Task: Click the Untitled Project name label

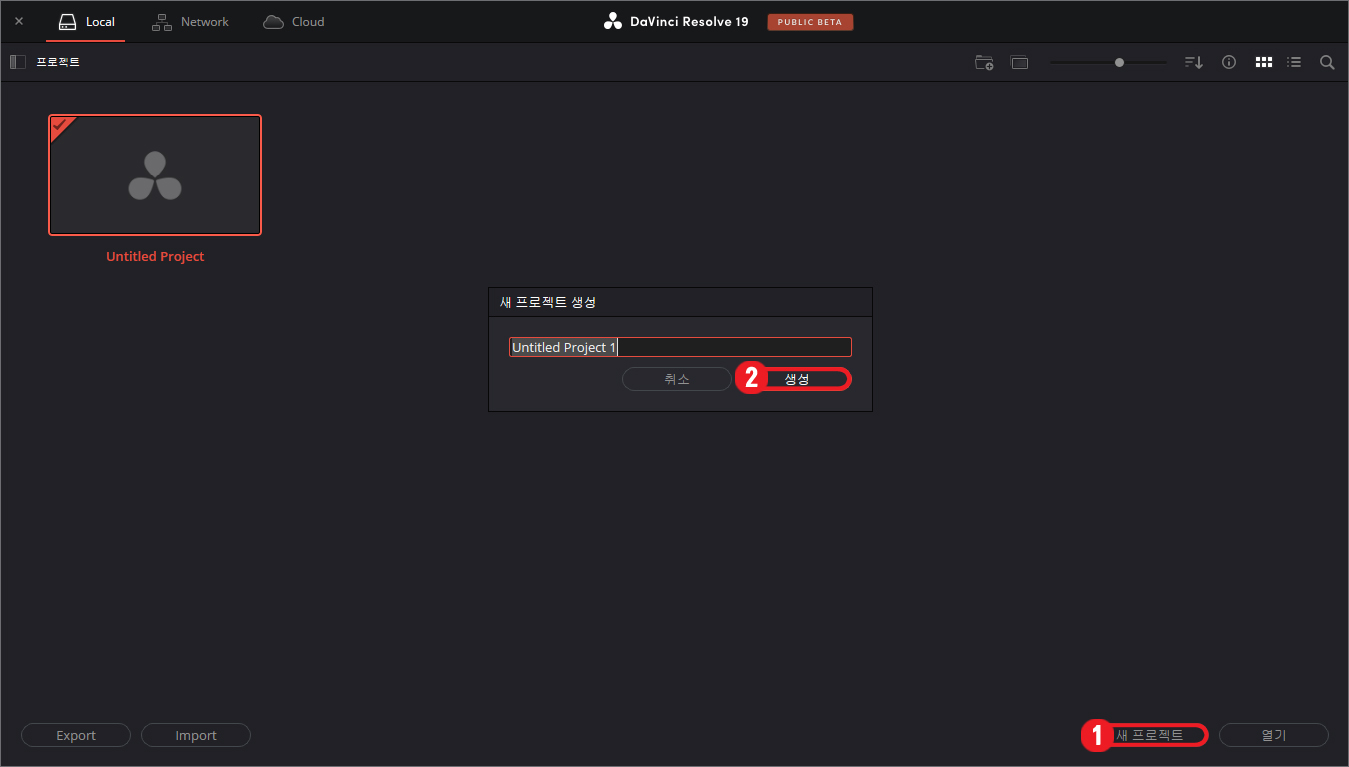Action: (x=155, y=256)
